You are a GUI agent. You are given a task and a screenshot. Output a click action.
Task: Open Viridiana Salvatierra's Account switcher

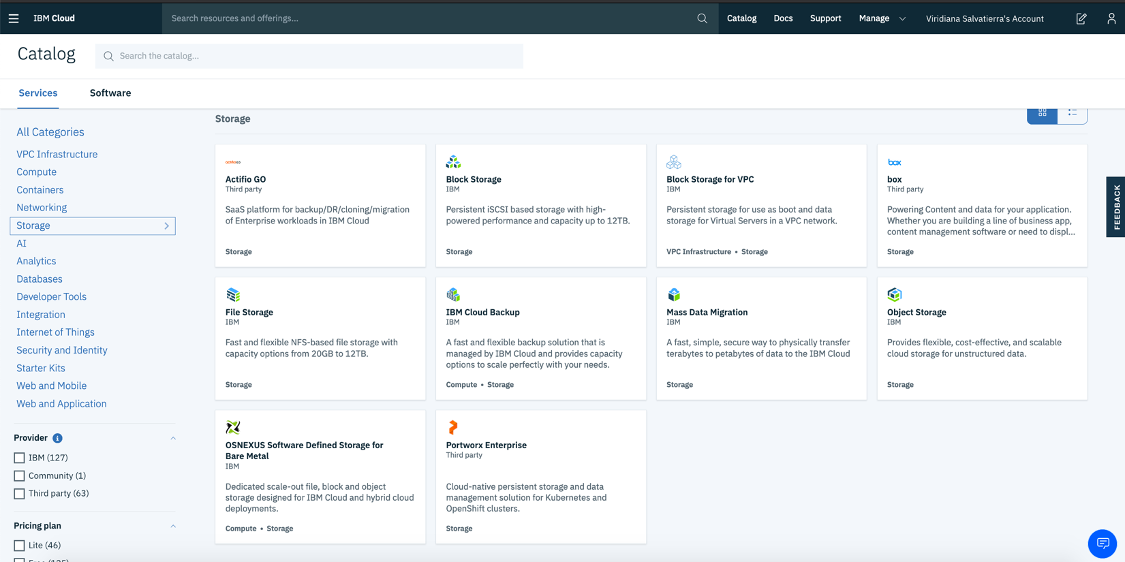click(x=985, y=19)
